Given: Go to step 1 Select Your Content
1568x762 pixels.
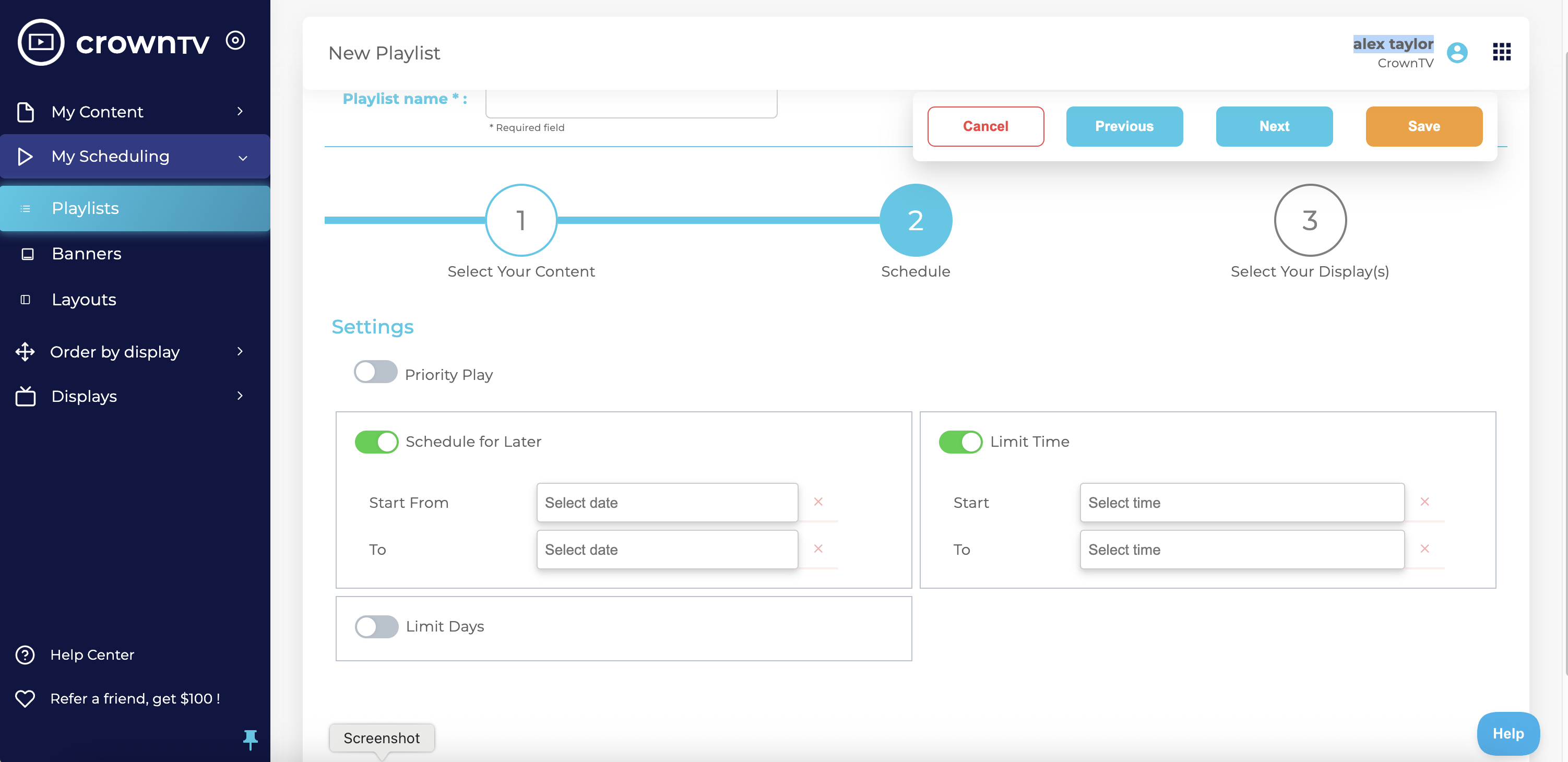Looking at the screenshot, I should (520, 220).
